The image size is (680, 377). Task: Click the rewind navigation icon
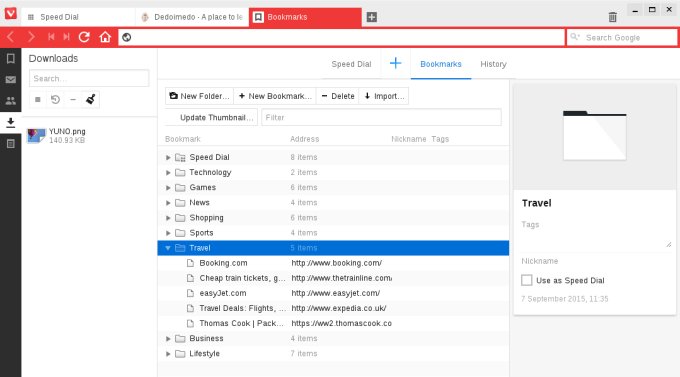point(51,37)
